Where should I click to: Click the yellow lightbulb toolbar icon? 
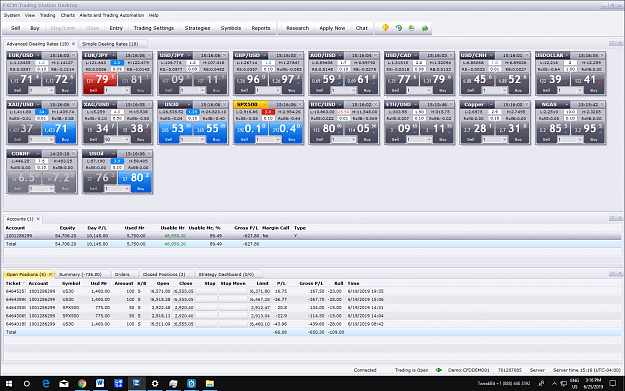(x=385, y=28)
